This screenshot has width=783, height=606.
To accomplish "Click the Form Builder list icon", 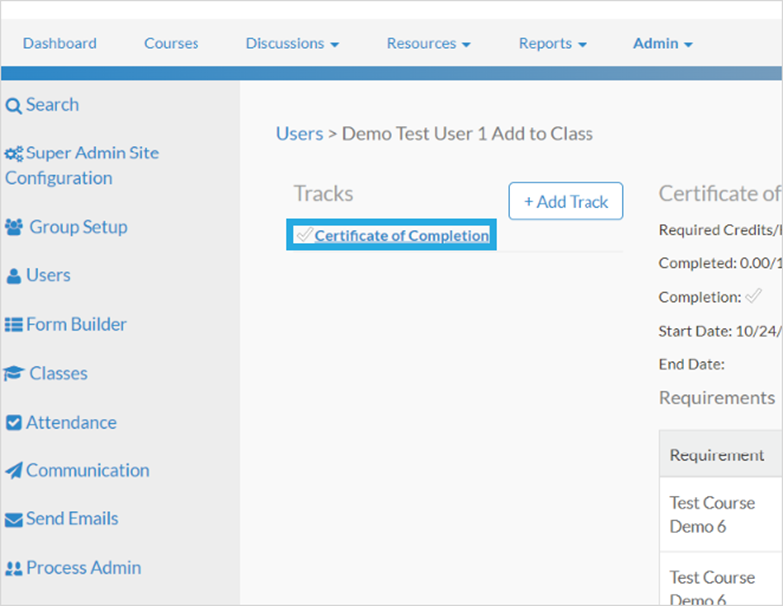I will point(14,325).
